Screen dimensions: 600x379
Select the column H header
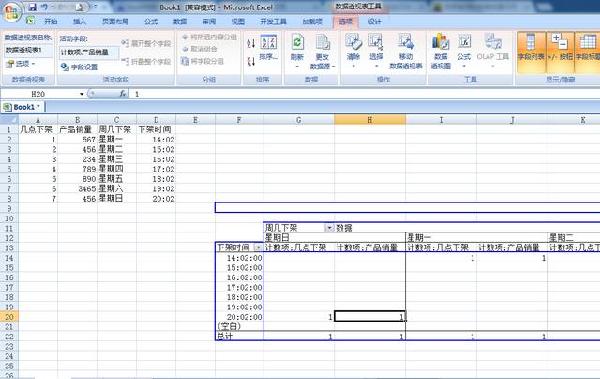point(370,120)
